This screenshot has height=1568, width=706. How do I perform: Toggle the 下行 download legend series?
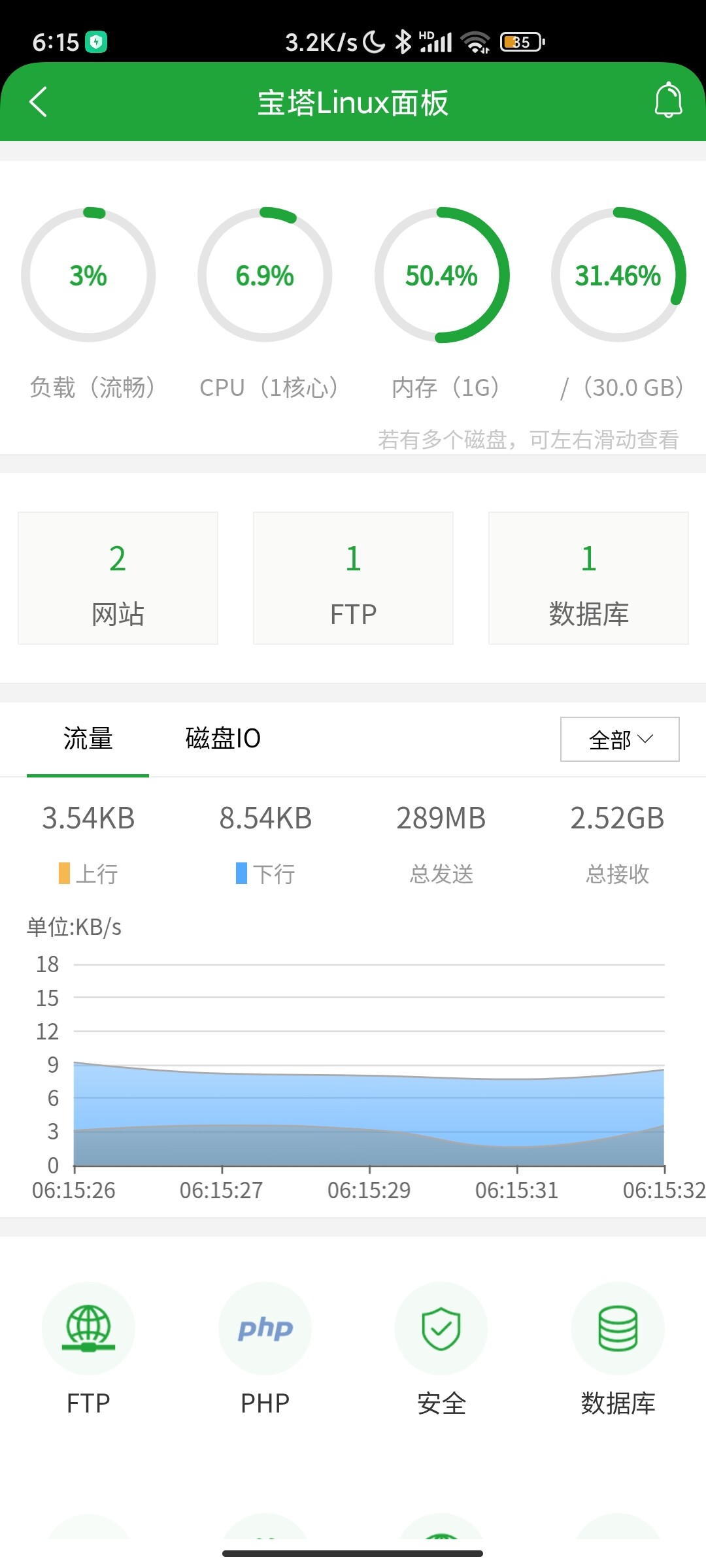click(265, 874)
